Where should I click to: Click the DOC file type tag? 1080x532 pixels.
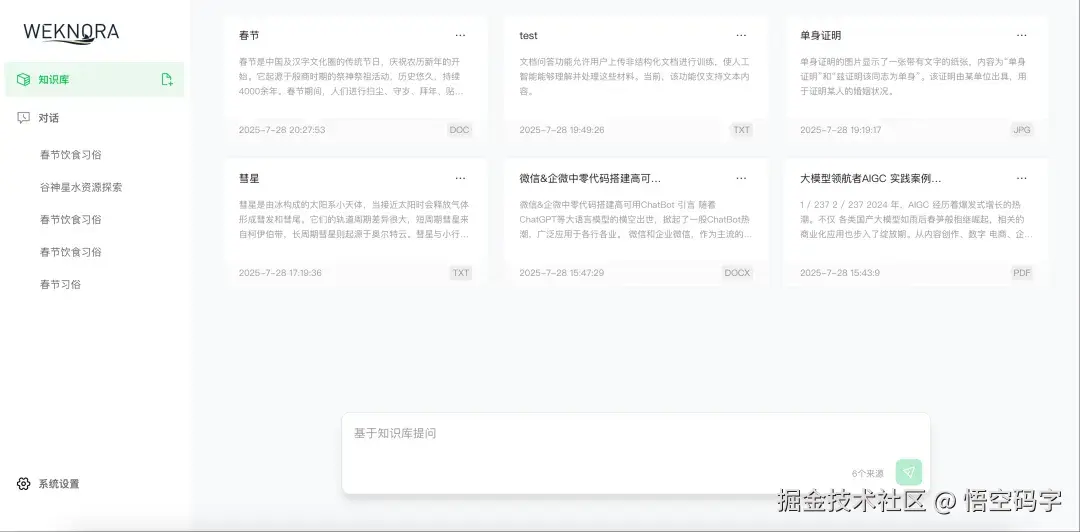459,130
